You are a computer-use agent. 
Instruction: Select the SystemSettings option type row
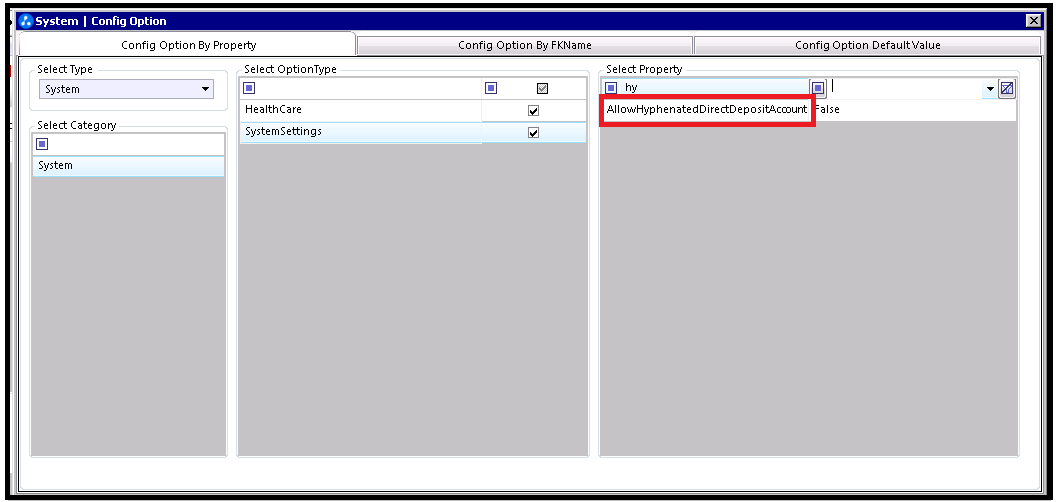(x=413, y=132)
